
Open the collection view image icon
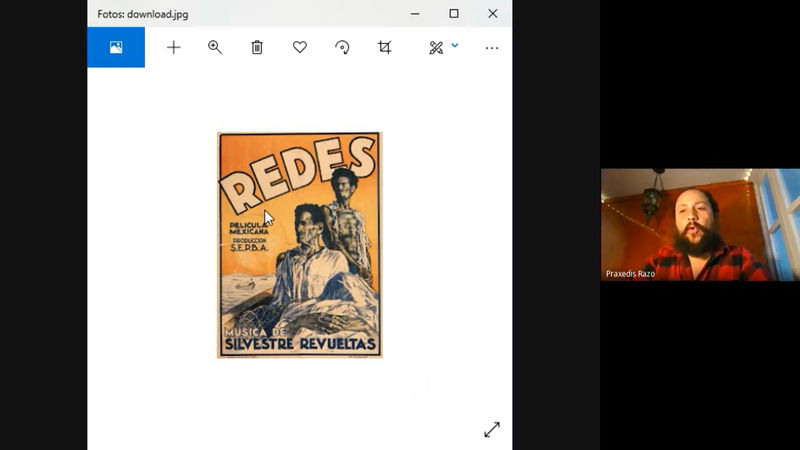point(116,47)
